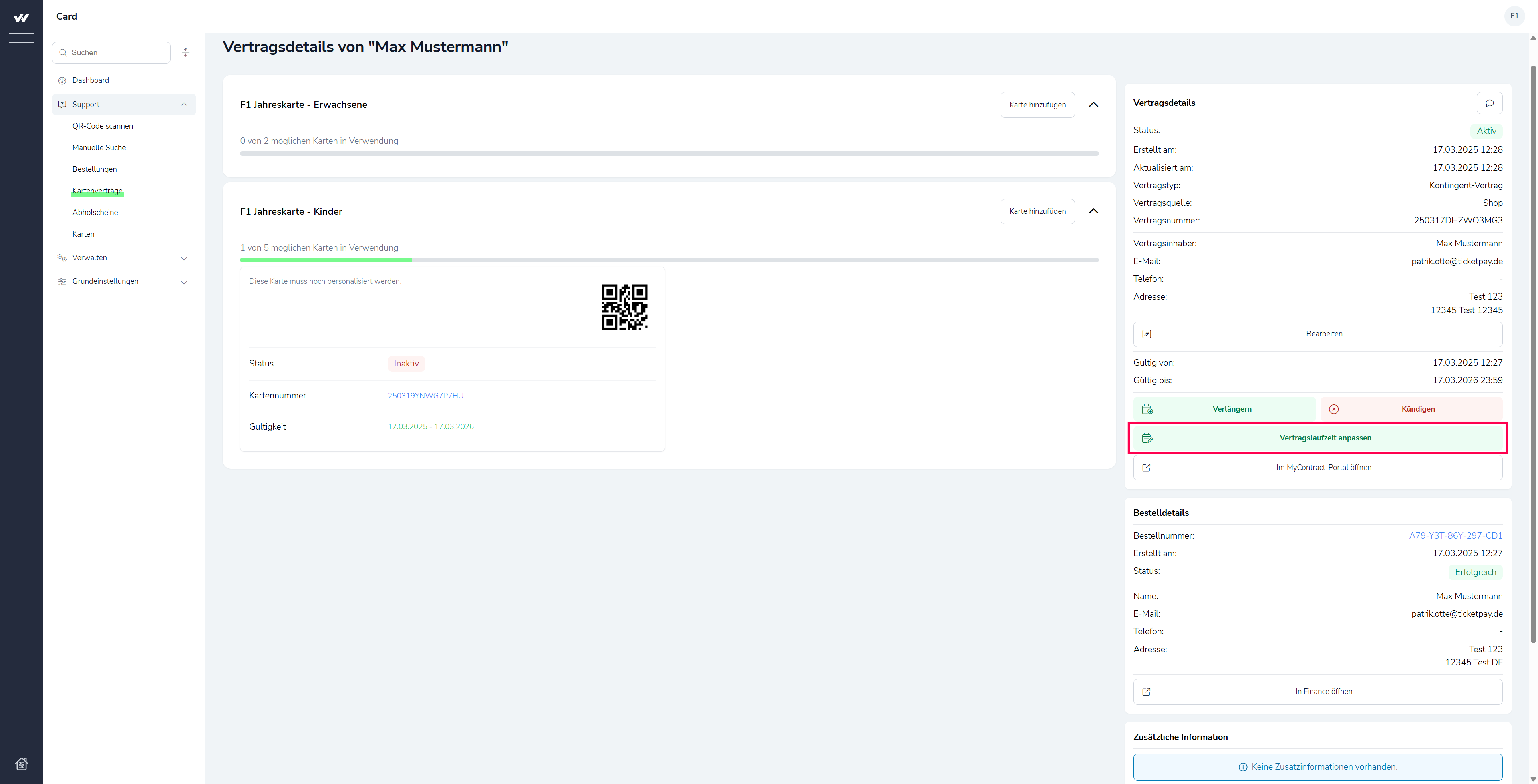
Task: Collapse the F1 Jahreskarte - Kinder section
Action: [x=1093, y=211]
